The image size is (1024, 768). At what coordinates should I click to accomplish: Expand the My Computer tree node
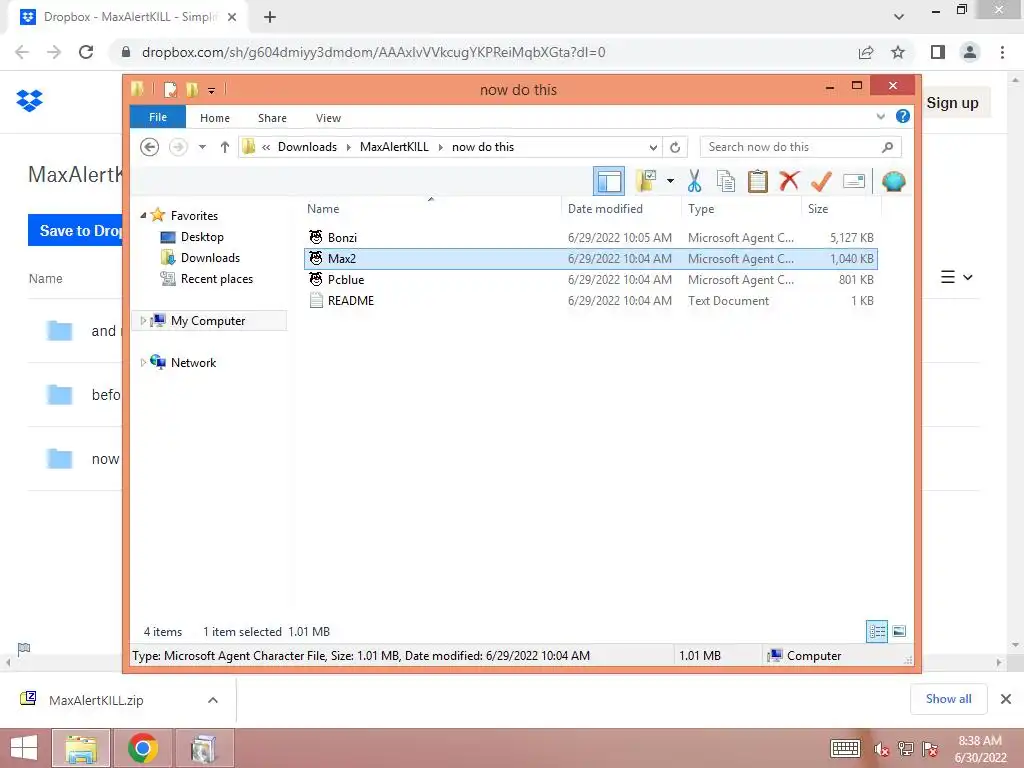pyautogui.click(x=143, y=321)
